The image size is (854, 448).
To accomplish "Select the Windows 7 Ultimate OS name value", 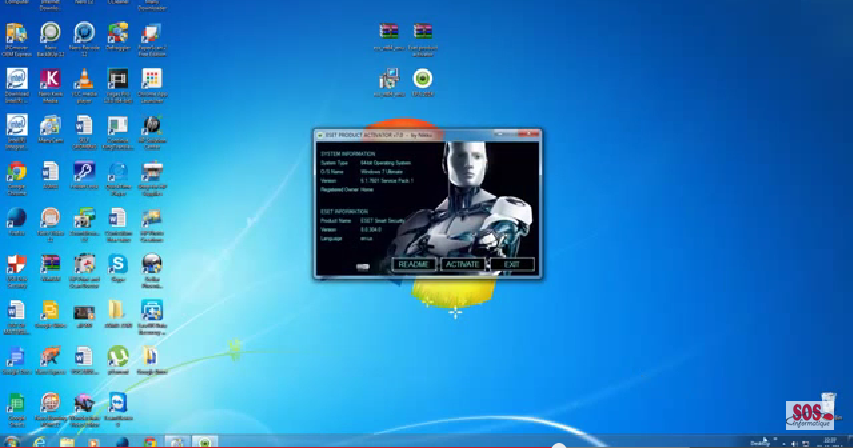I will point(381,171).
